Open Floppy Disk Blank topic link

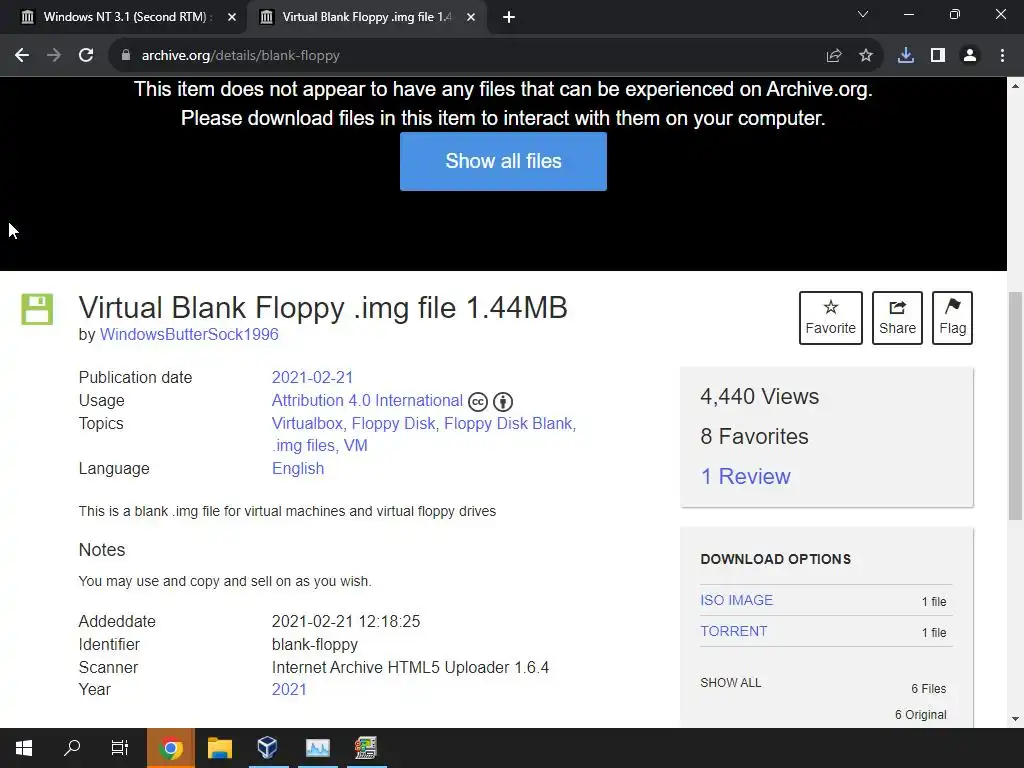[508, 423]
